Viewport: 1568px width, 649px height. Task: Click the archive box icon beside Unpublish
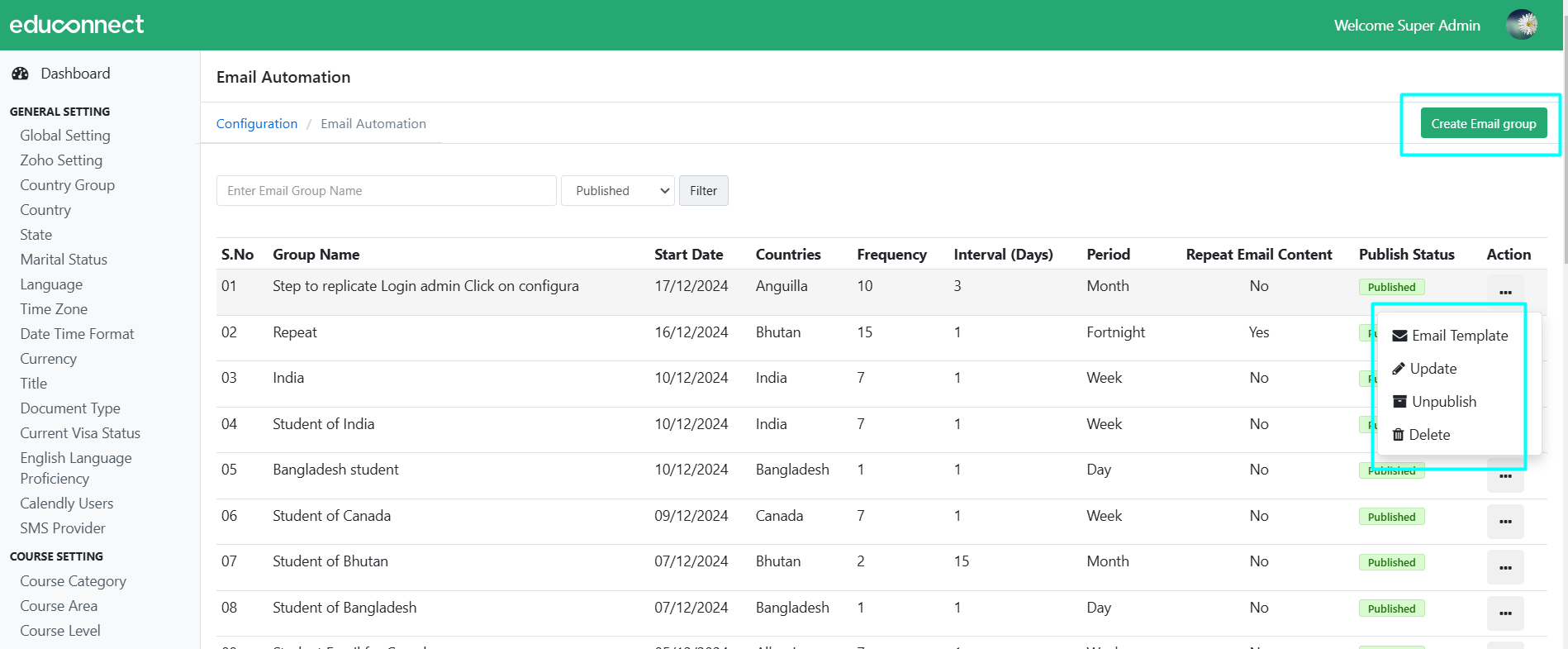tap(1399, 402)
